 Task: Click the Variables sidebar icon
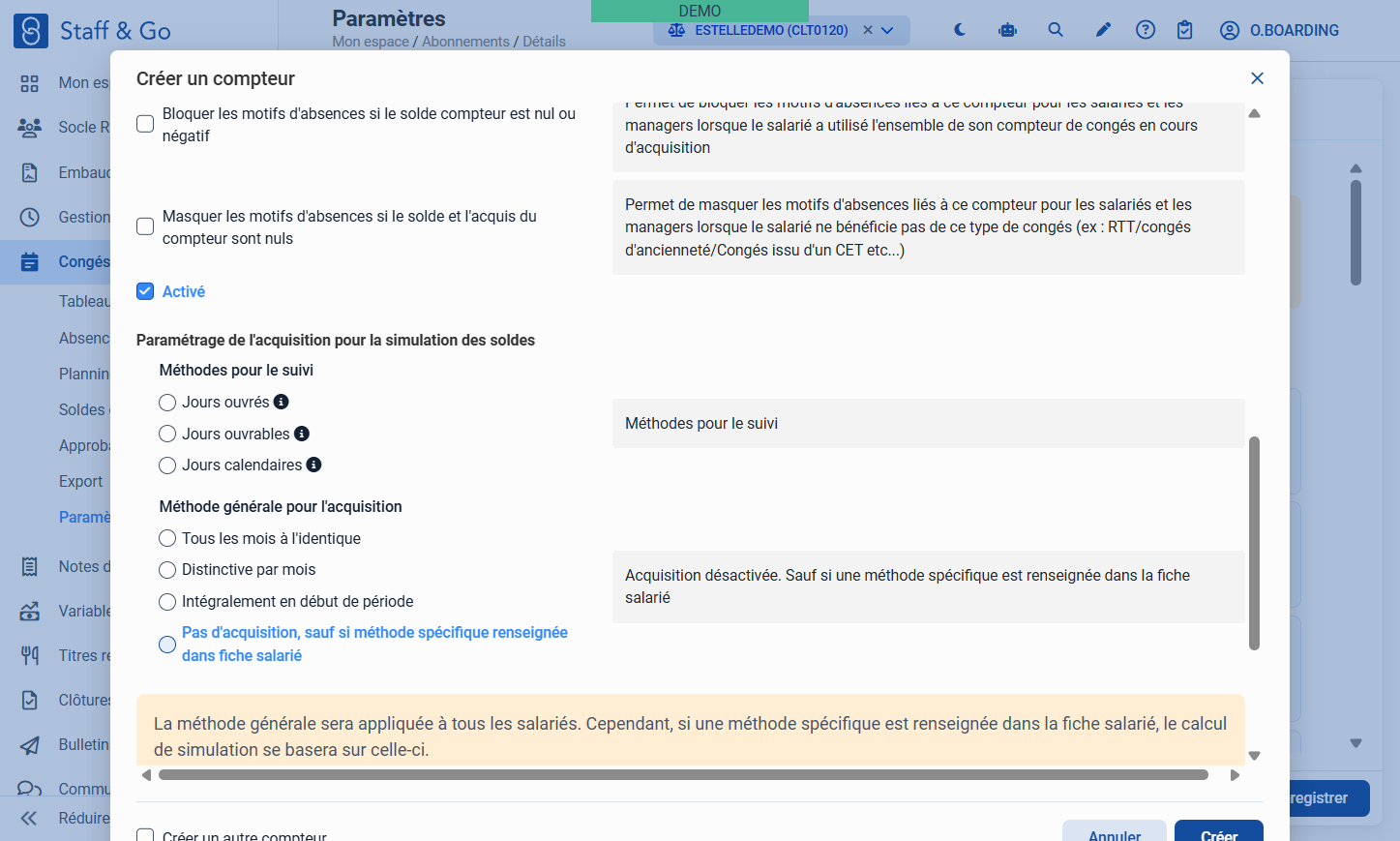(x=30, y=611)
